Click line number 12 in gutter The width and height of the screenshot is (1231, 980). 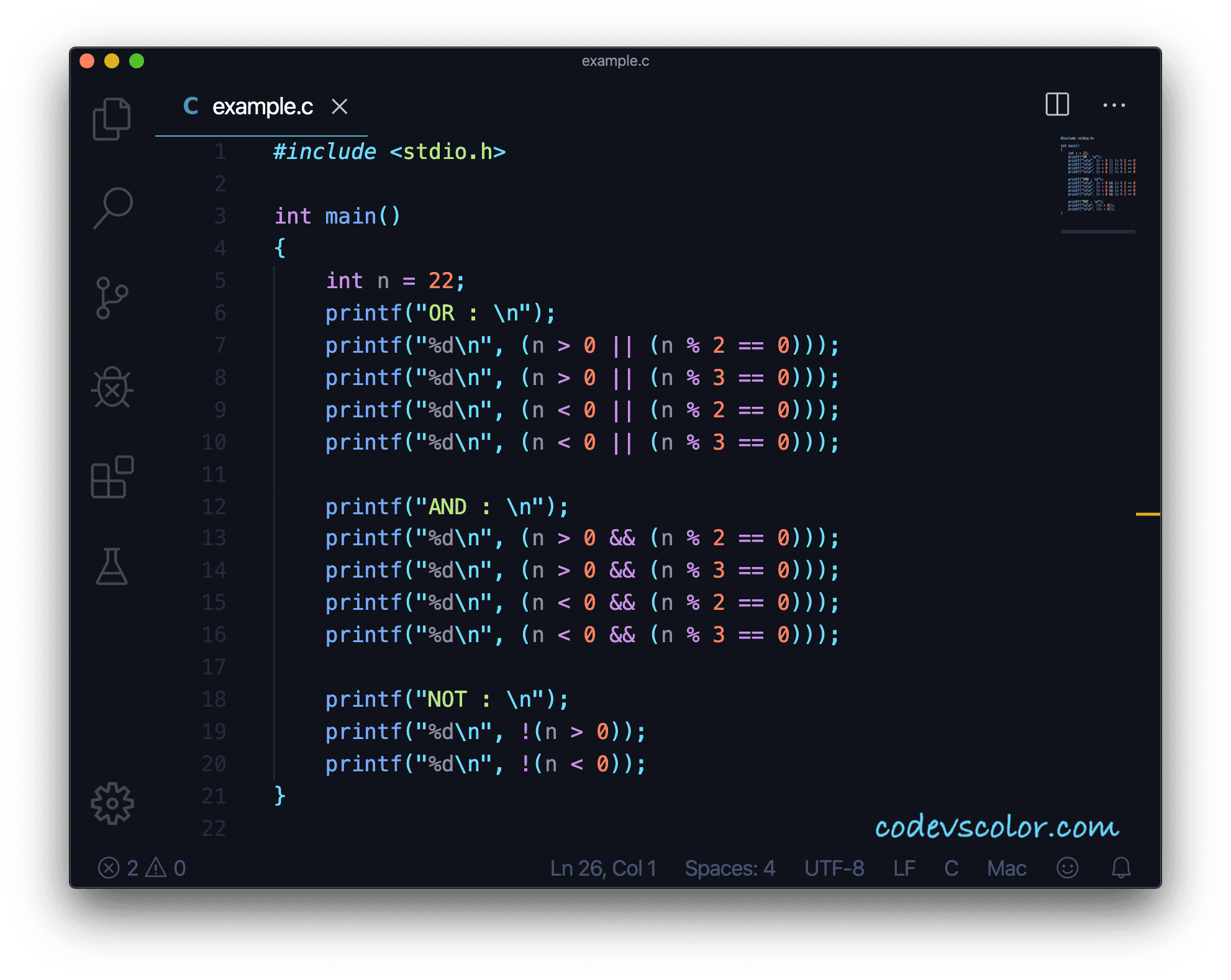coord(214,507)
